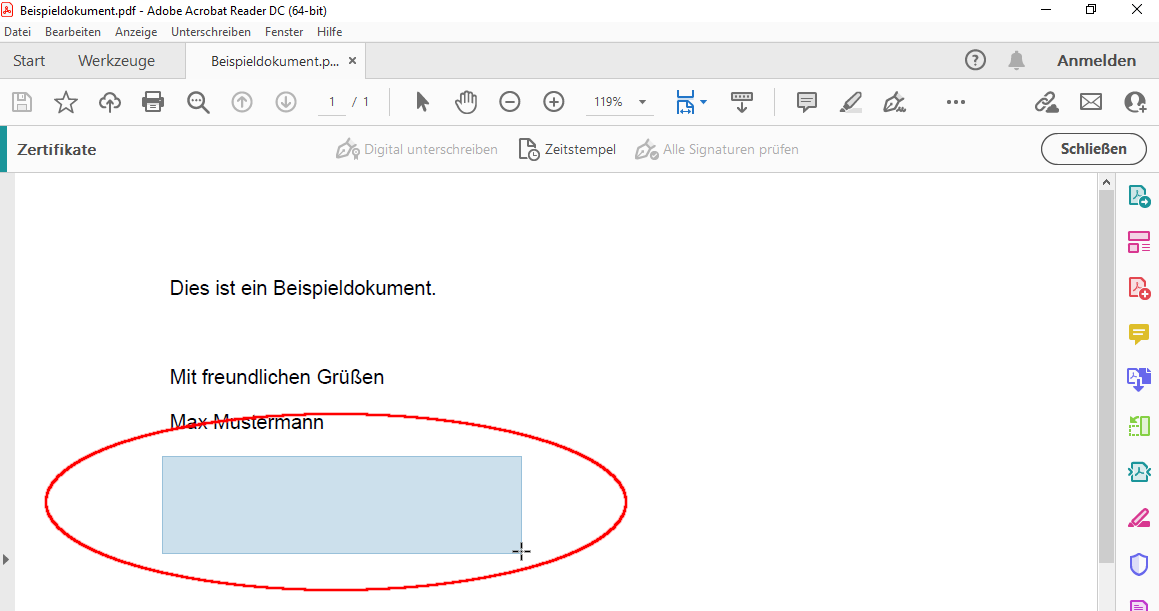1159x611 pixels.
Task: Expand fit-page options dropdown arrow
Action: [x=703, y=102]
